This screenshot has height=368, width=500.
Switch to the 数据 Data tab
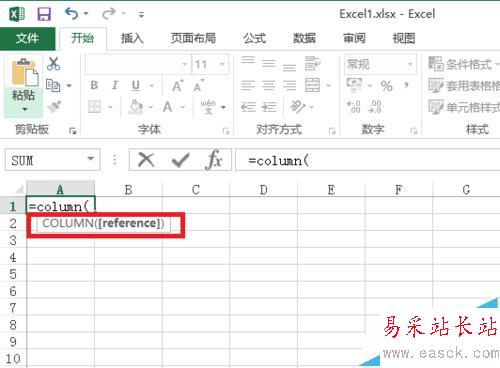point(304,38)
